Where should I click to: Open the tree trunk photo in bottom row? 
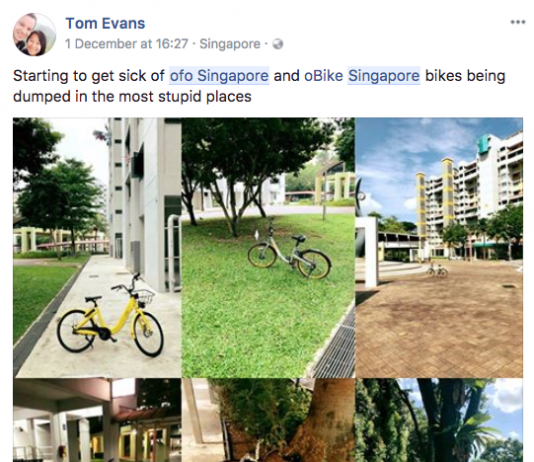(268, 420)
